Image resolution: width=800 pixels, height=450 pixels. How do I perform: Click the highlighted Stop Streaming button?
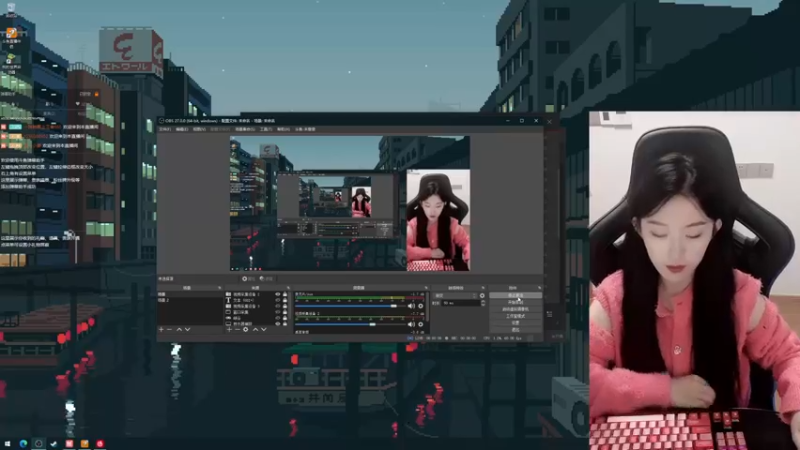pos(515,295)
